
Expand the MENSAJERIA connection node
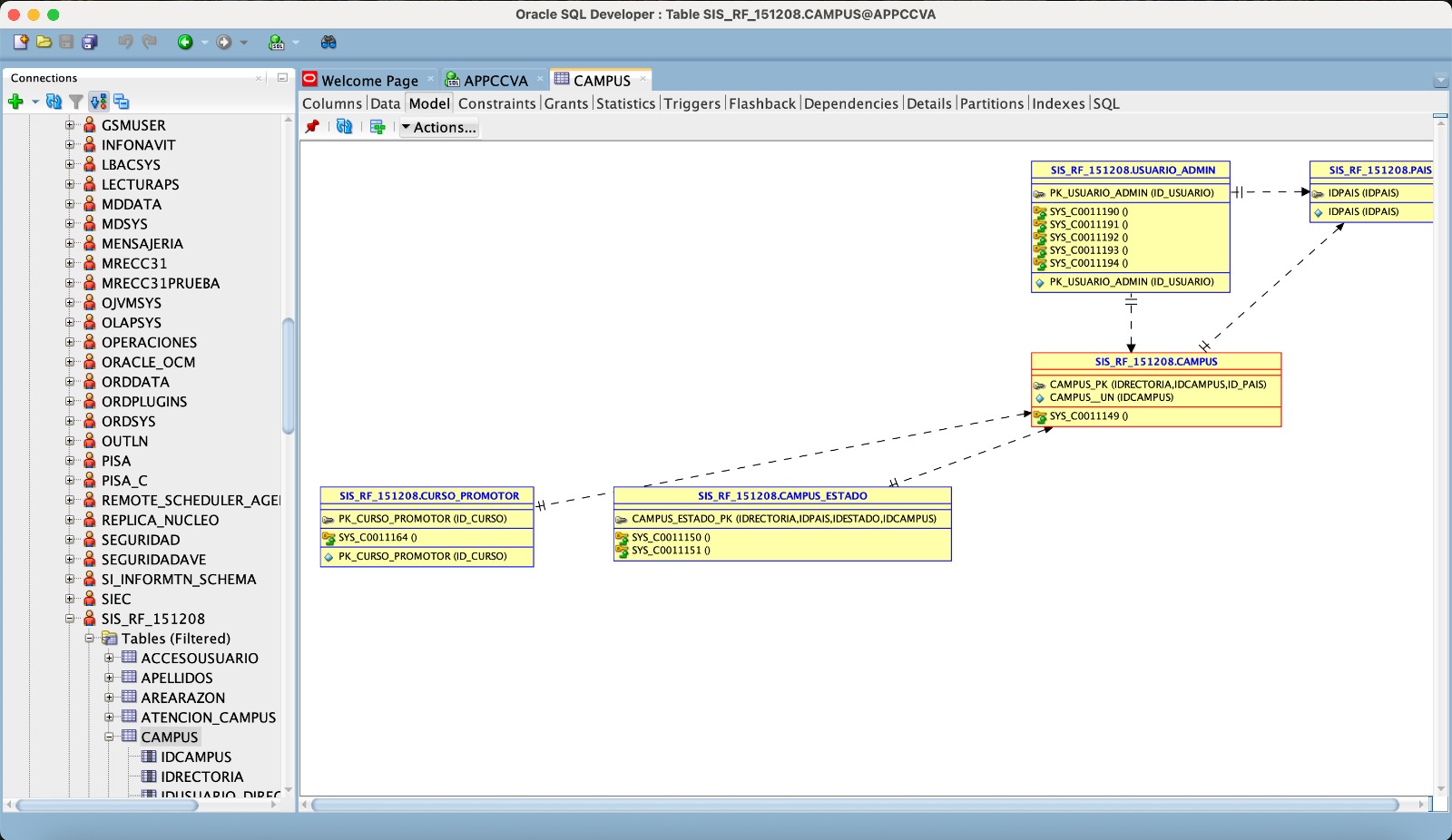pyautogui.click(x=70, y=243)
